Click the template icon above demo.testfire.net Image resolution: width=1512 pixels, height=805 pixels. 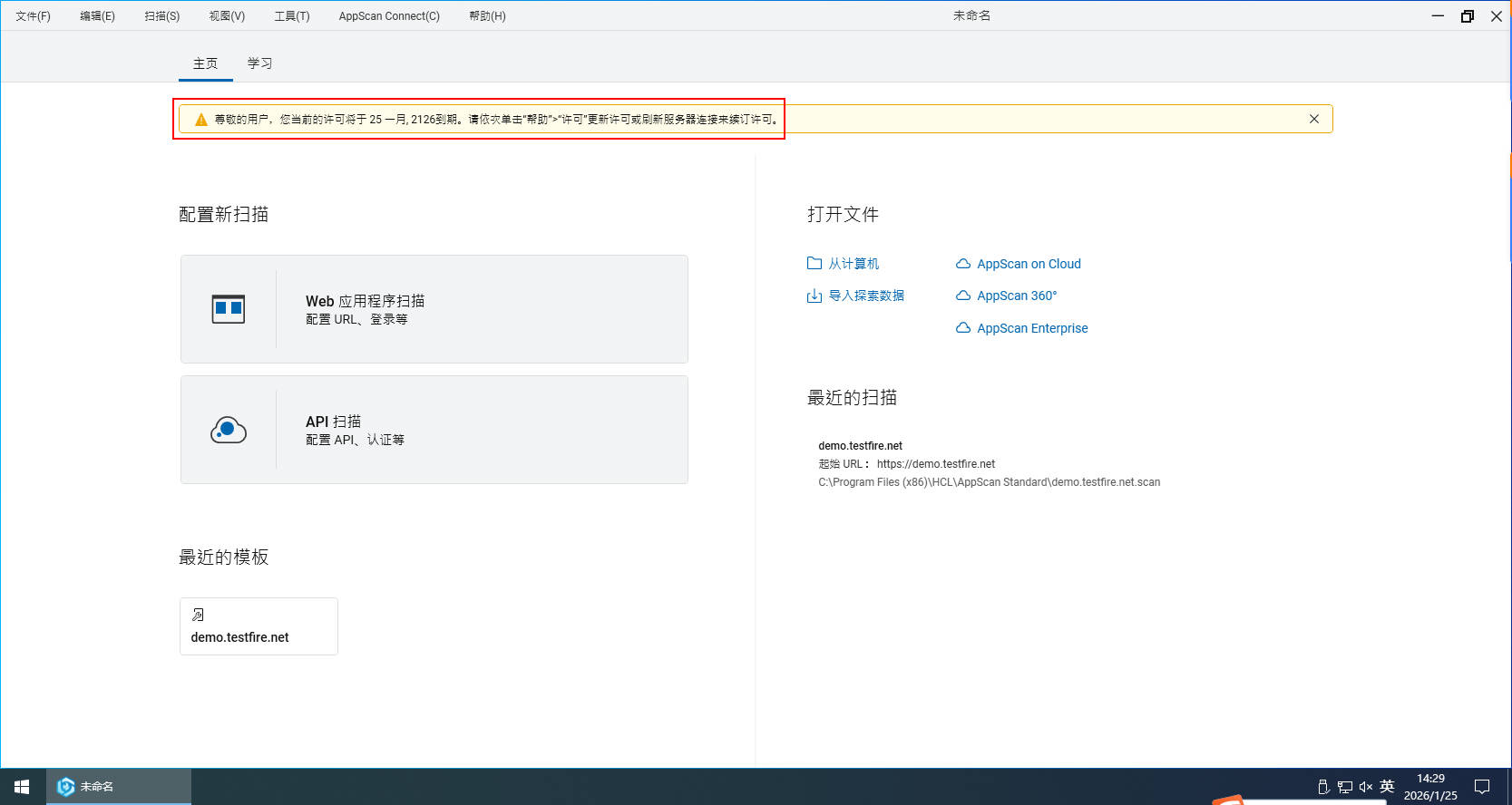198,615
